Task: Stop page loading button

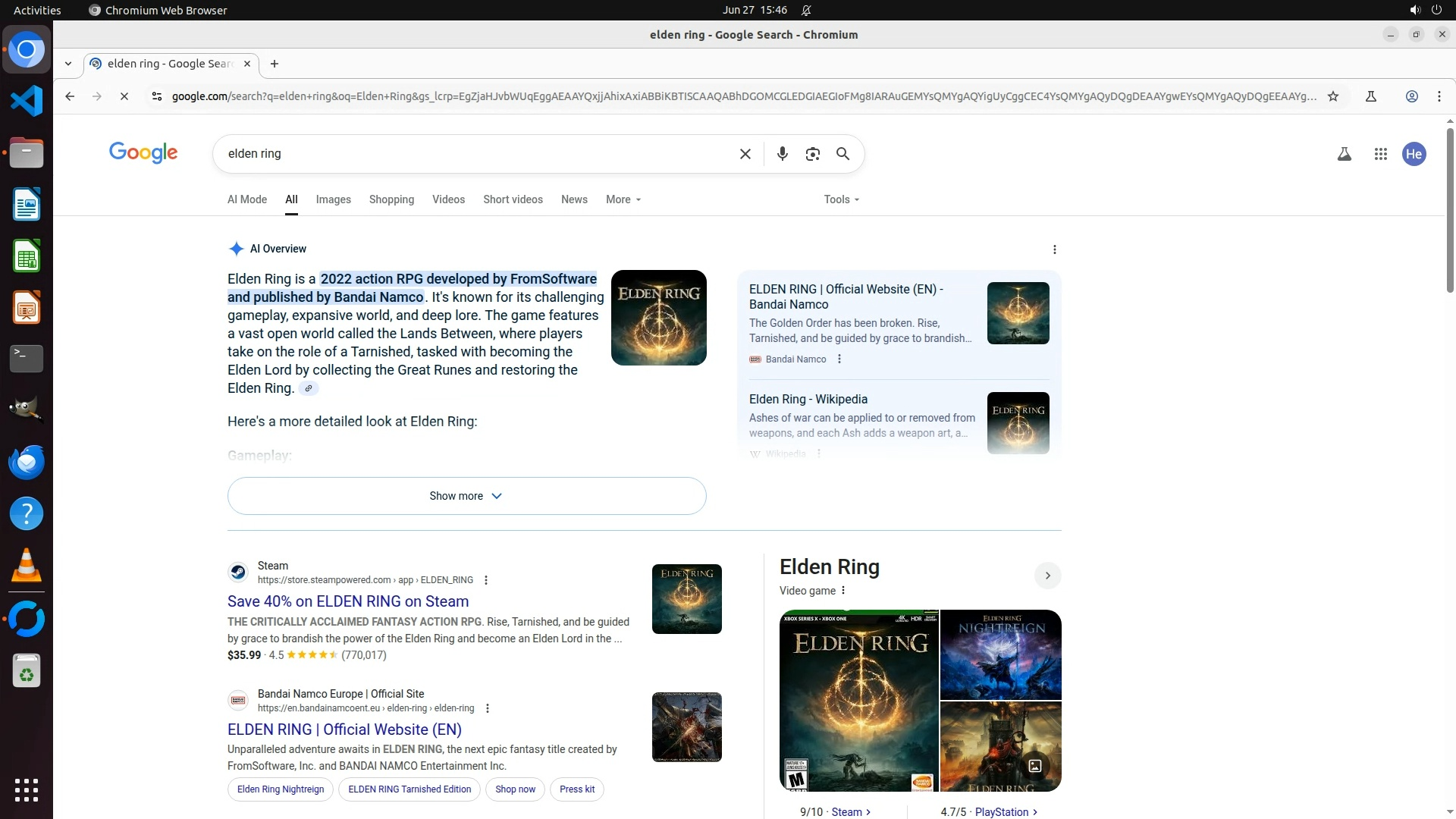Action: 124,96
